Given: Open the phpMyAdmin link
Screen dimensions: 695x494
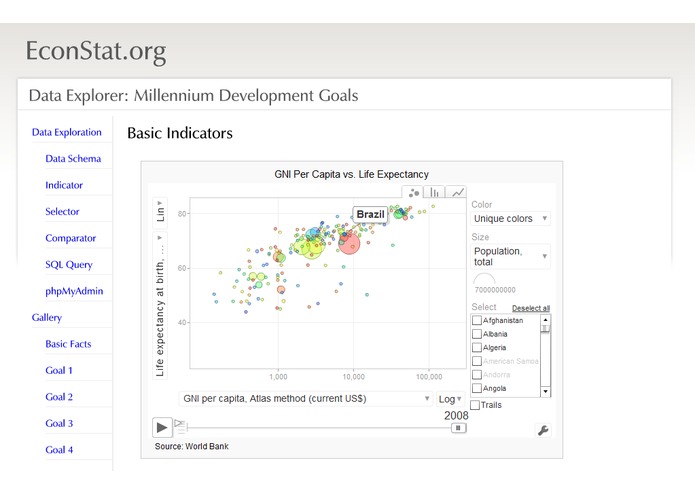Looking at the screenshot, I should click(74, 291).
